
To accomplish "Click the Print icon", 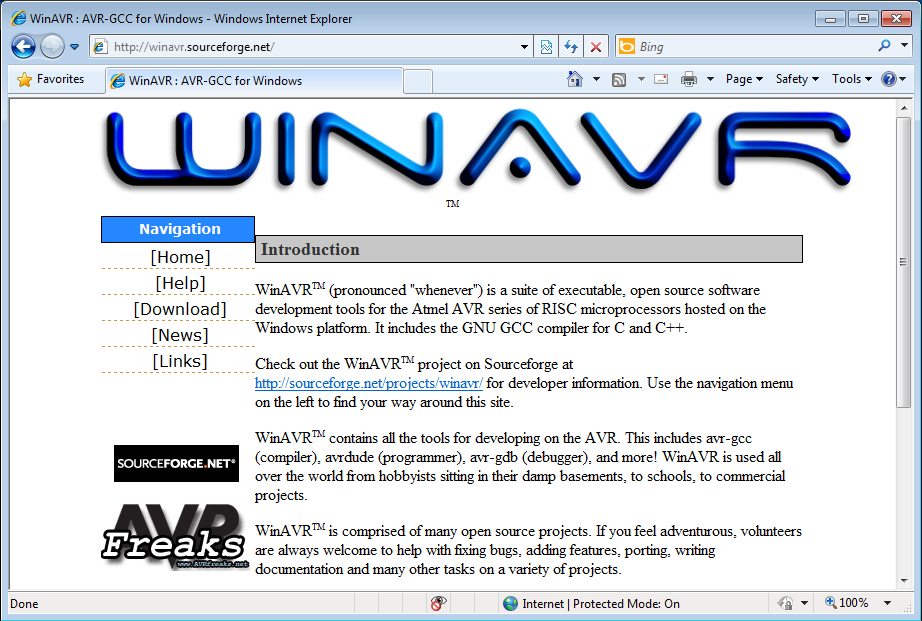I will pos(689,79).
